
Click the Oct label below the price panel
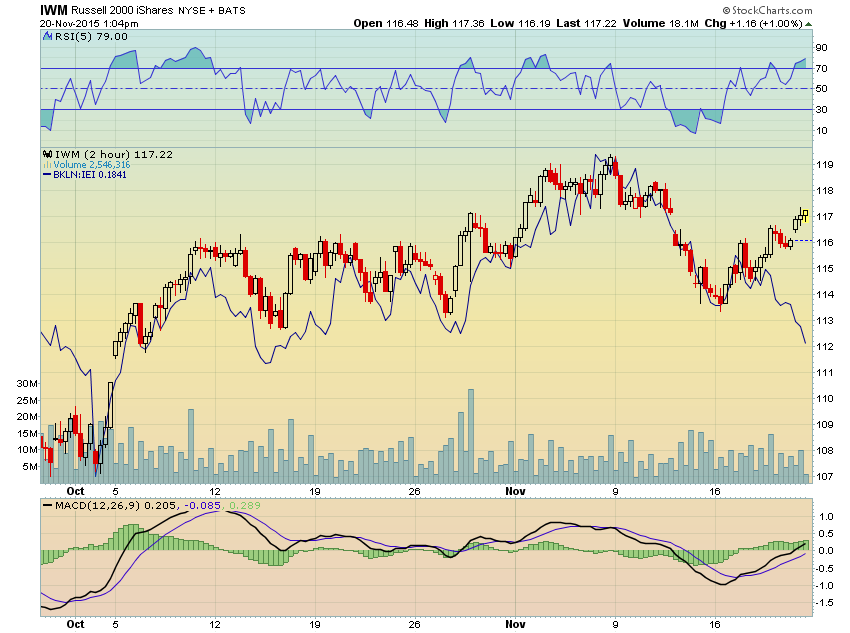74,491
